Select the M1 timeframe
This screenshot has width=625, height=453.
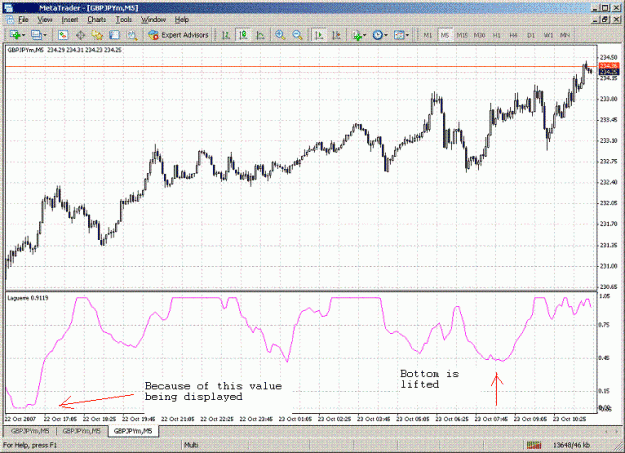point(427,35)
